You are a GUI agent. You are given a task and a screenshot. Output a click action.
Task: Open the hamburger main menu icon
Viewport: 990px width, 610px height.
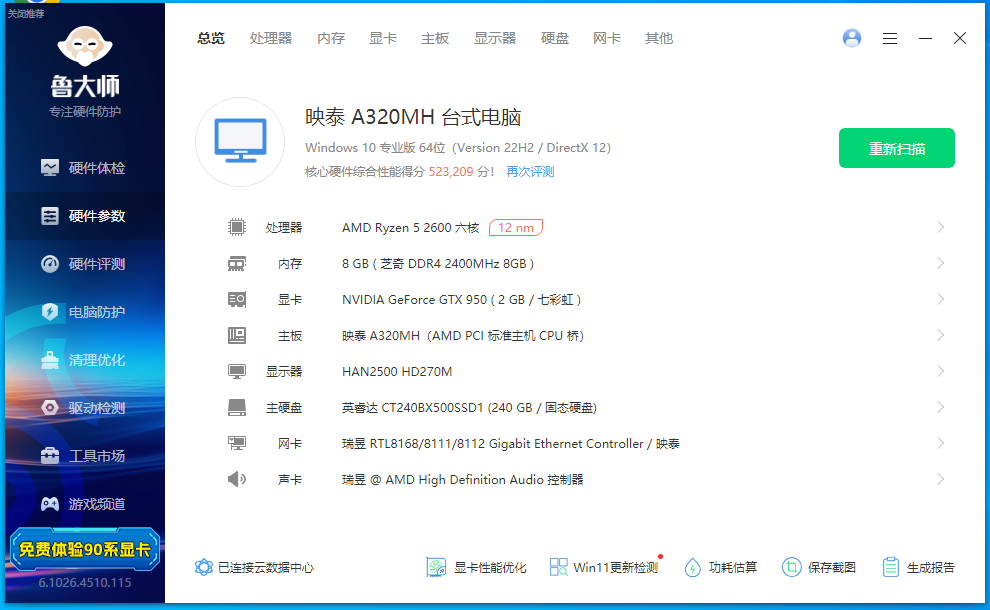[x=890, y=38]
